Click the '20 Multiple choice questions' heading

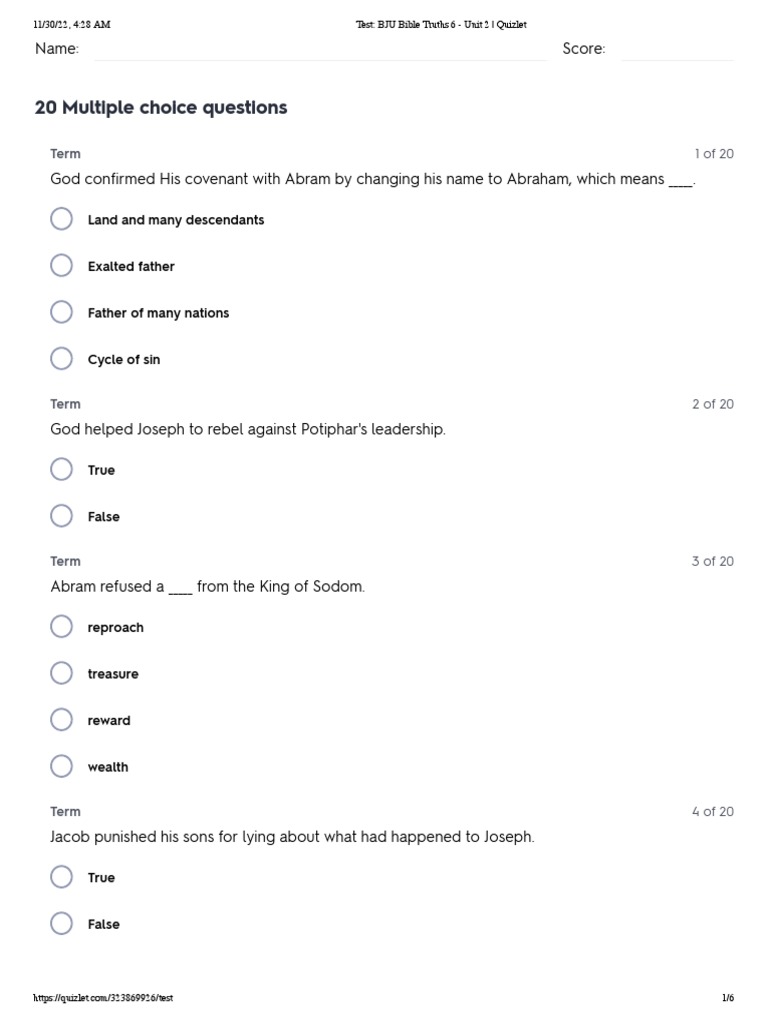click(x=161, y=108)
